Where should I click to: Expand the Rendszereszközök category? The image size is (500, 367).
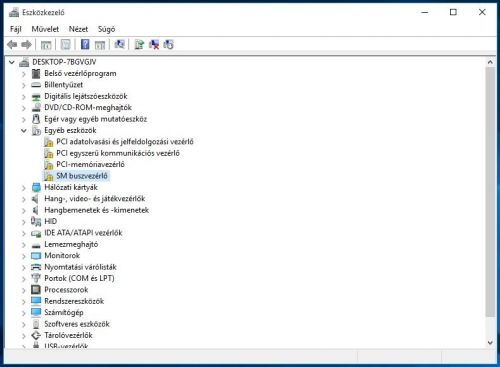[24, 302]
